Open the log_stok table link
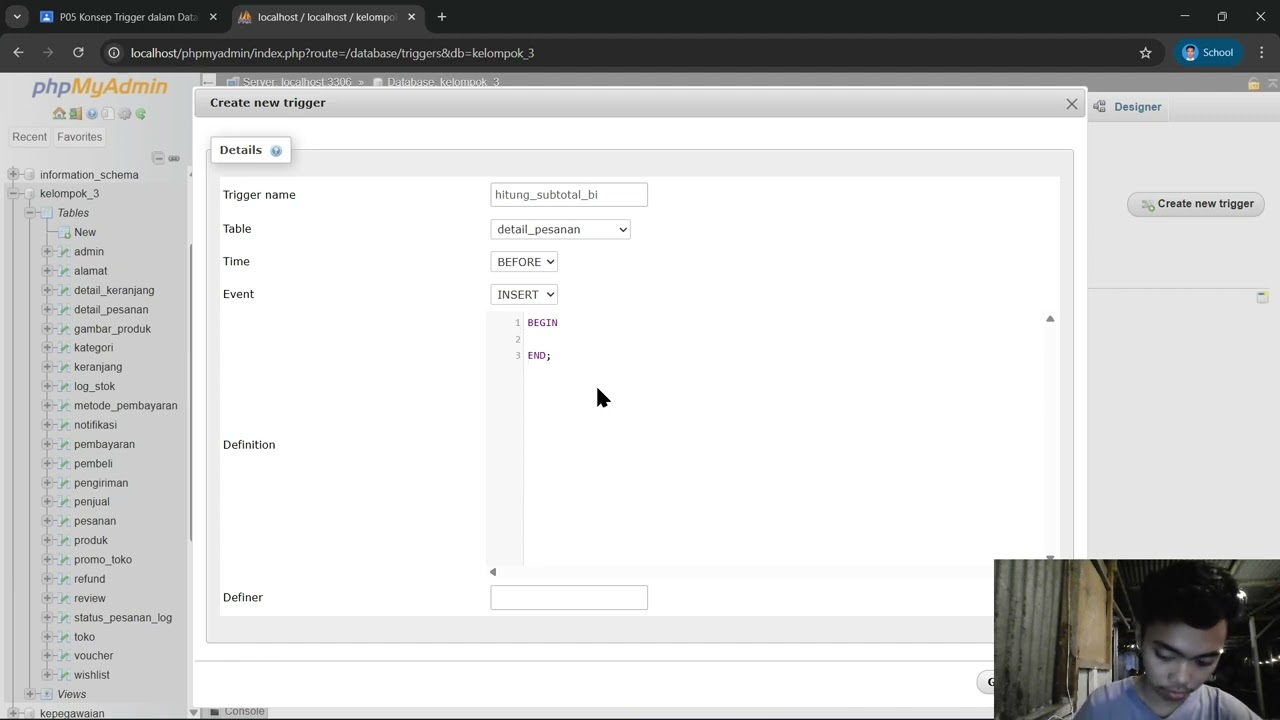The width and height of the screenshot is (1280, 720). (x=94, y=386)
